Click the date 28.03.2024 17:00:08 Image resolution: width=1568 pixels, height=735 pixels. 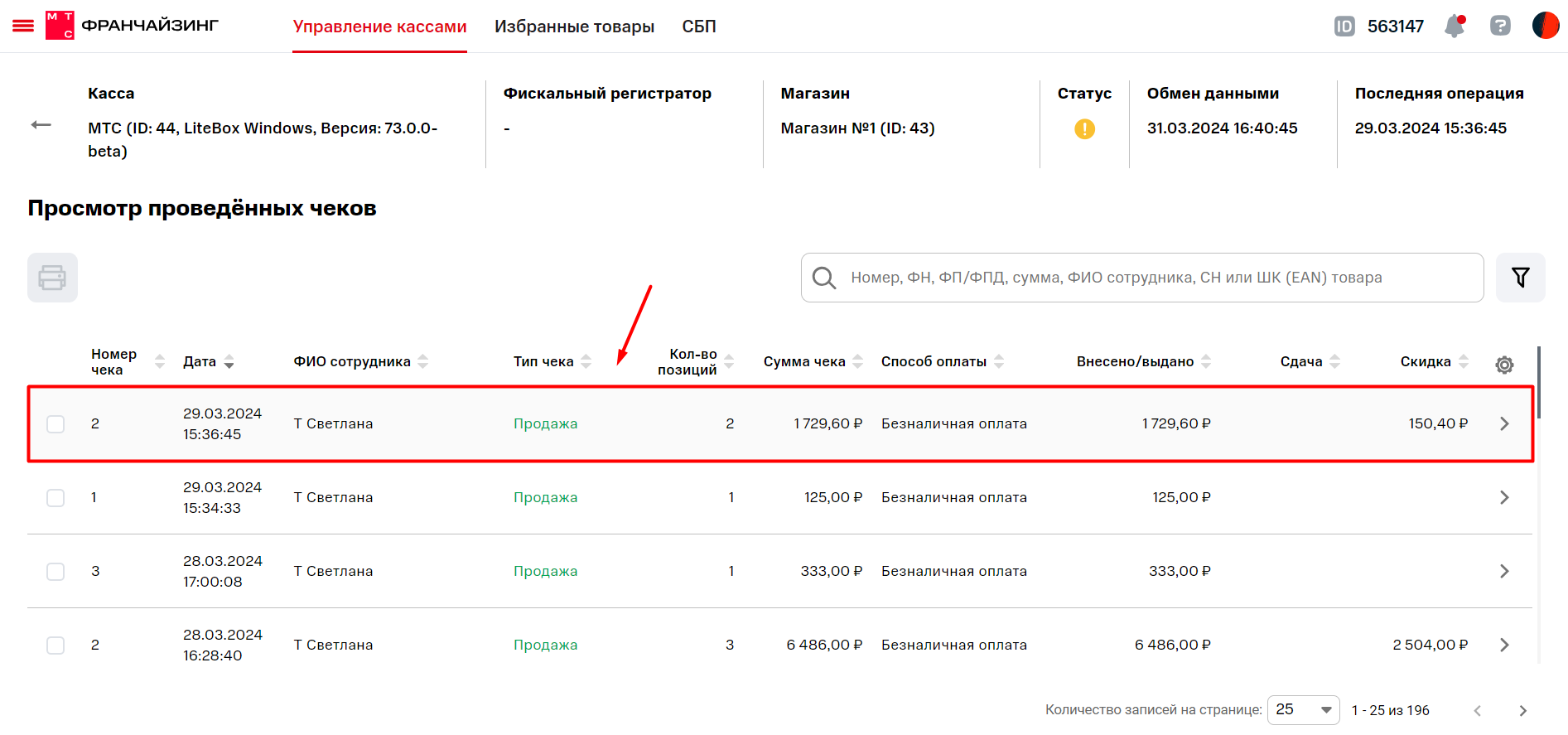[222, 571]
